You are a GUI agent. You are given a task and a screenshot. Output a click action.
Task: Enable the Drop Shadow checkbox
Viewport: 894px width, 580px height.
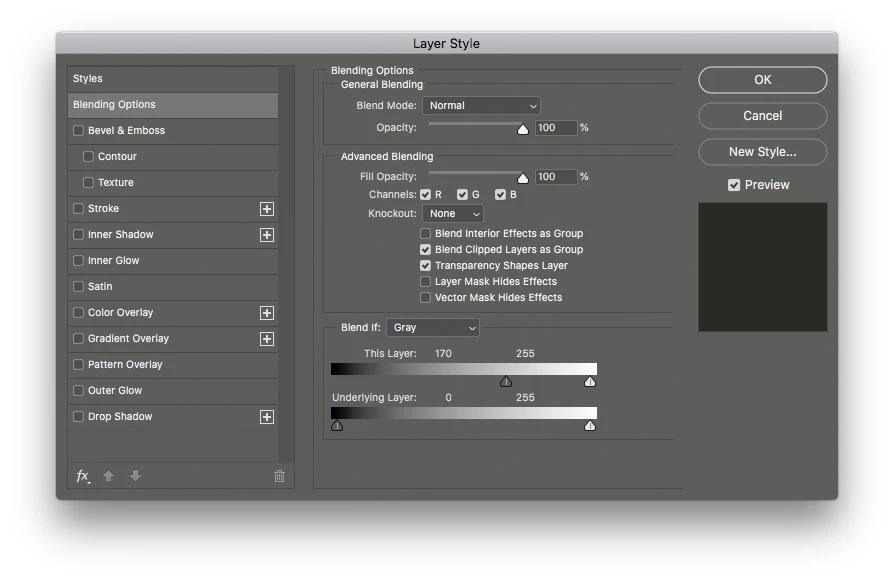pos(79,416)
